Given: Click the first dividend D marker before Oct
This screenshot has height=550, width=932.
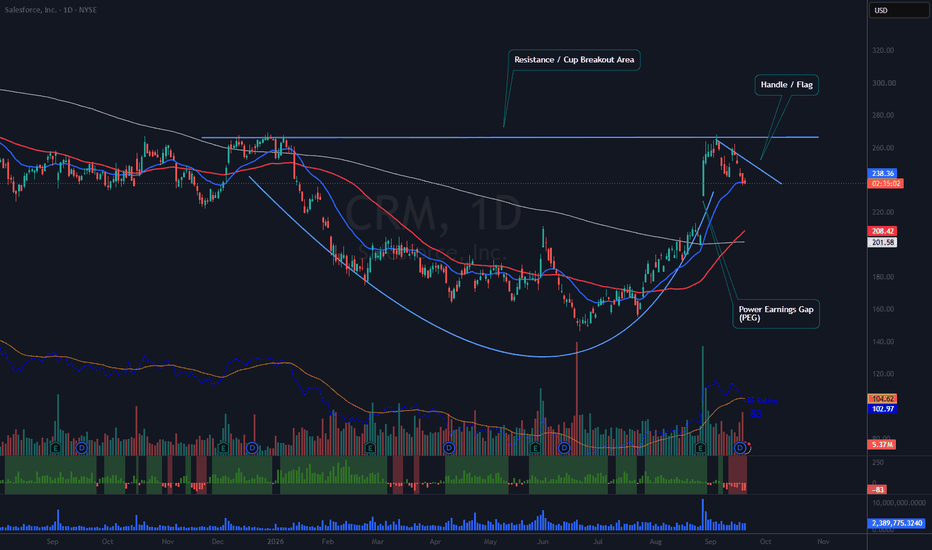Looking at the screenshot, I should (81, 448).
